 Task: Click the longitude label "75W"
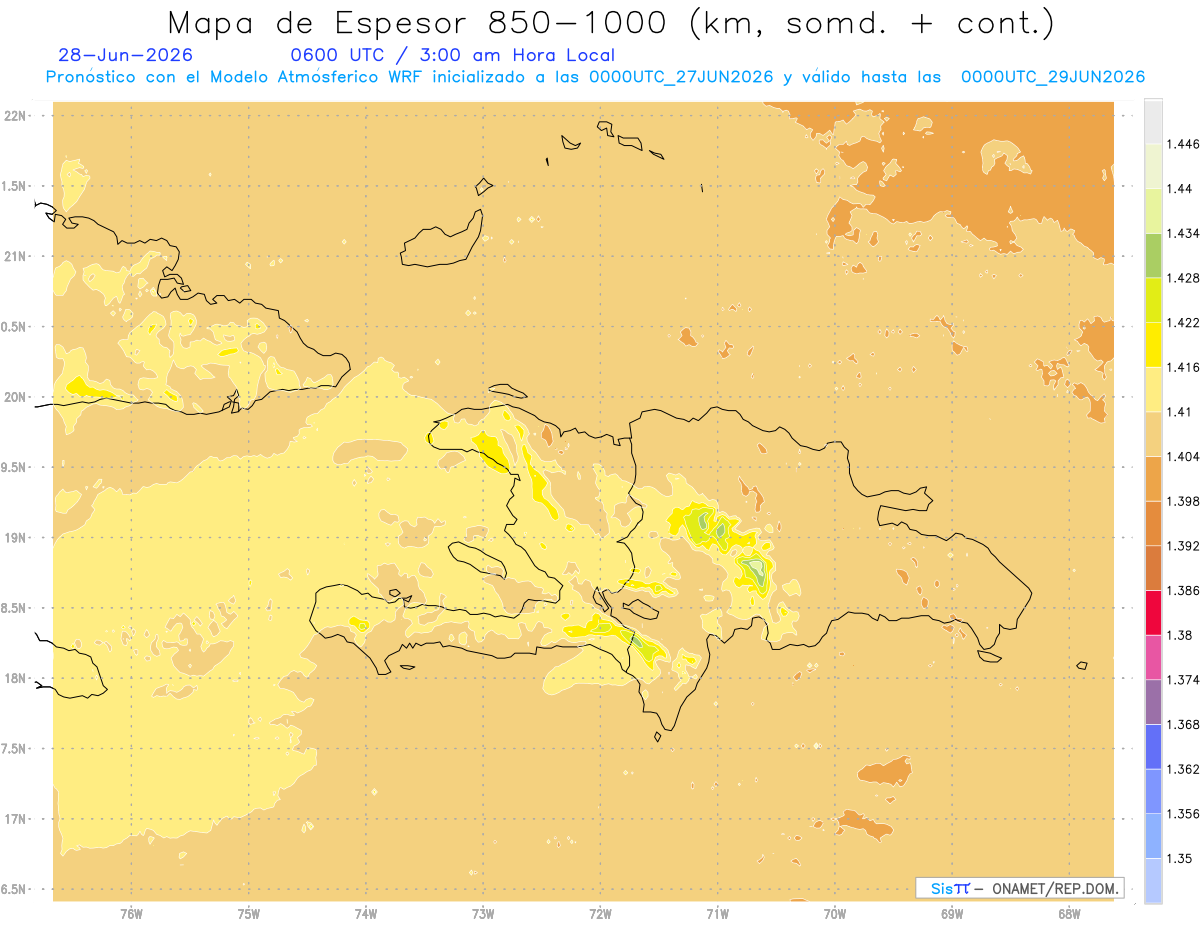pos(249,914)
